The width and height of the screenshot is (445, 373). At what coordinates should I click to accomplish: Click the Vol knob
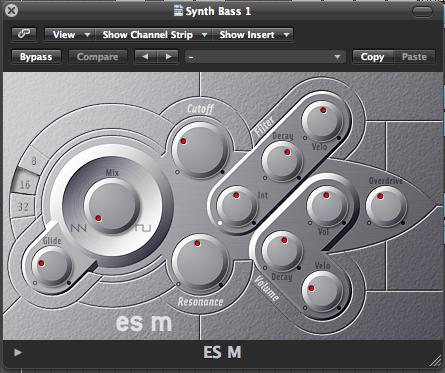click(x=327, y=206)
